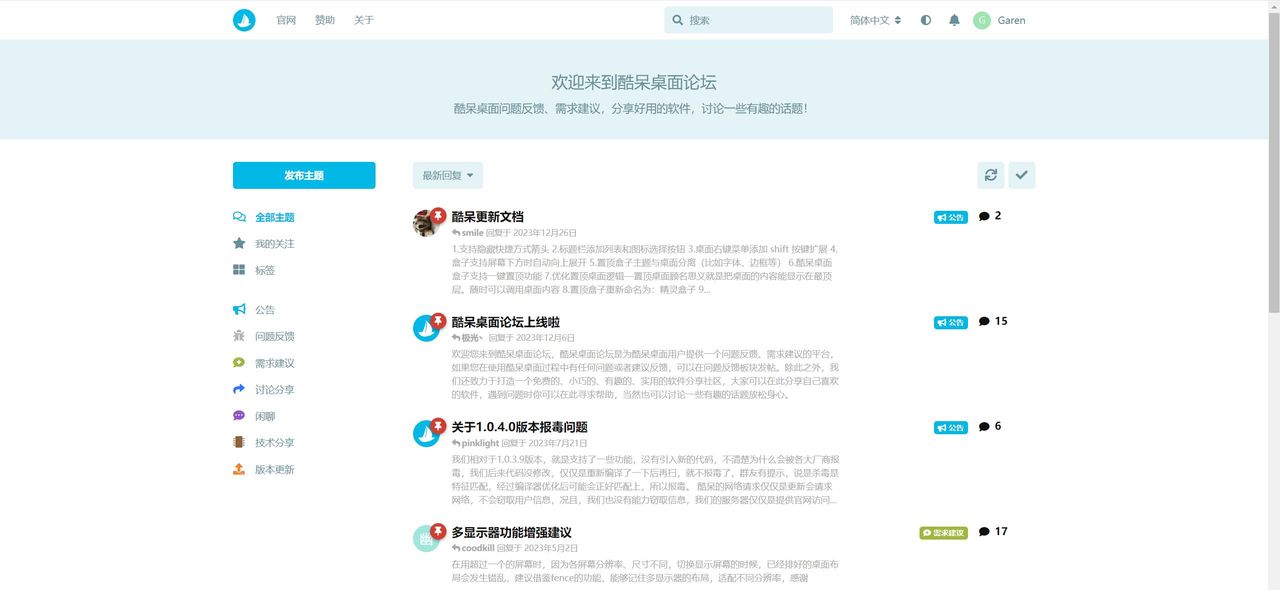Switch to 我的关注 my follows
The image size is (1280, 590).
(x=276, y=243)
